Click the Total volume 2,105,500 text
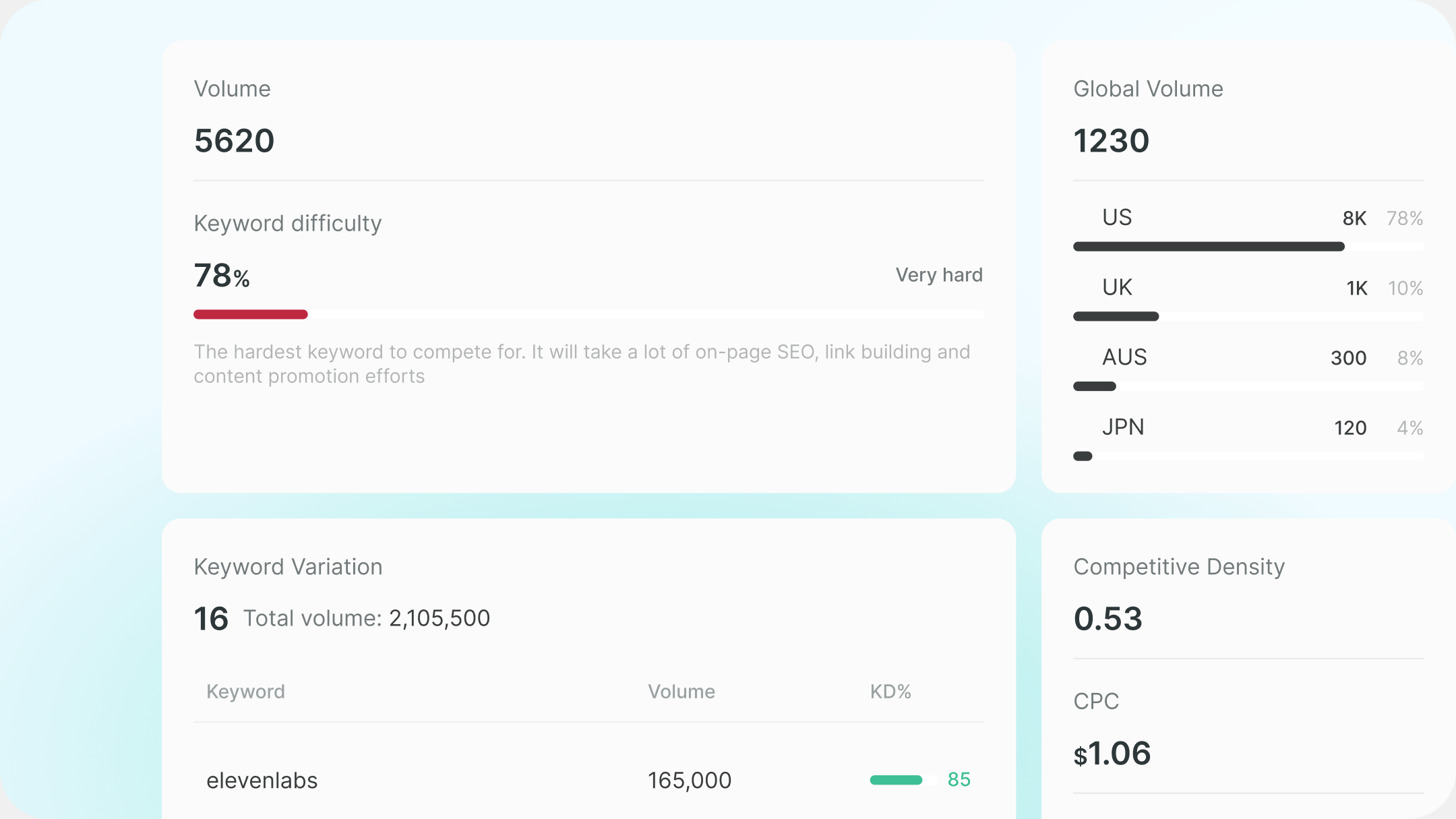Image resolution: width=1456 pixels, height=819 pixels. 366,618
